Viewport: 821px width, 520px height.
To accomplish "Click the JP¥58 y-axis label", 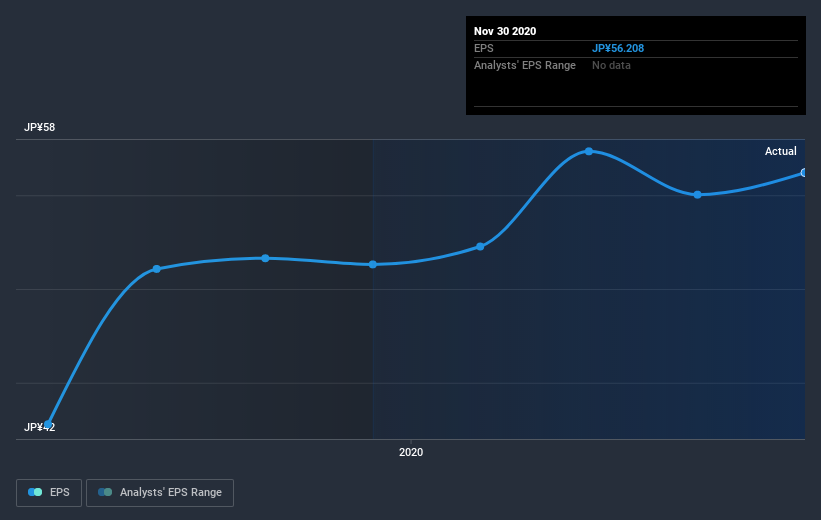I will pos(39,127).
